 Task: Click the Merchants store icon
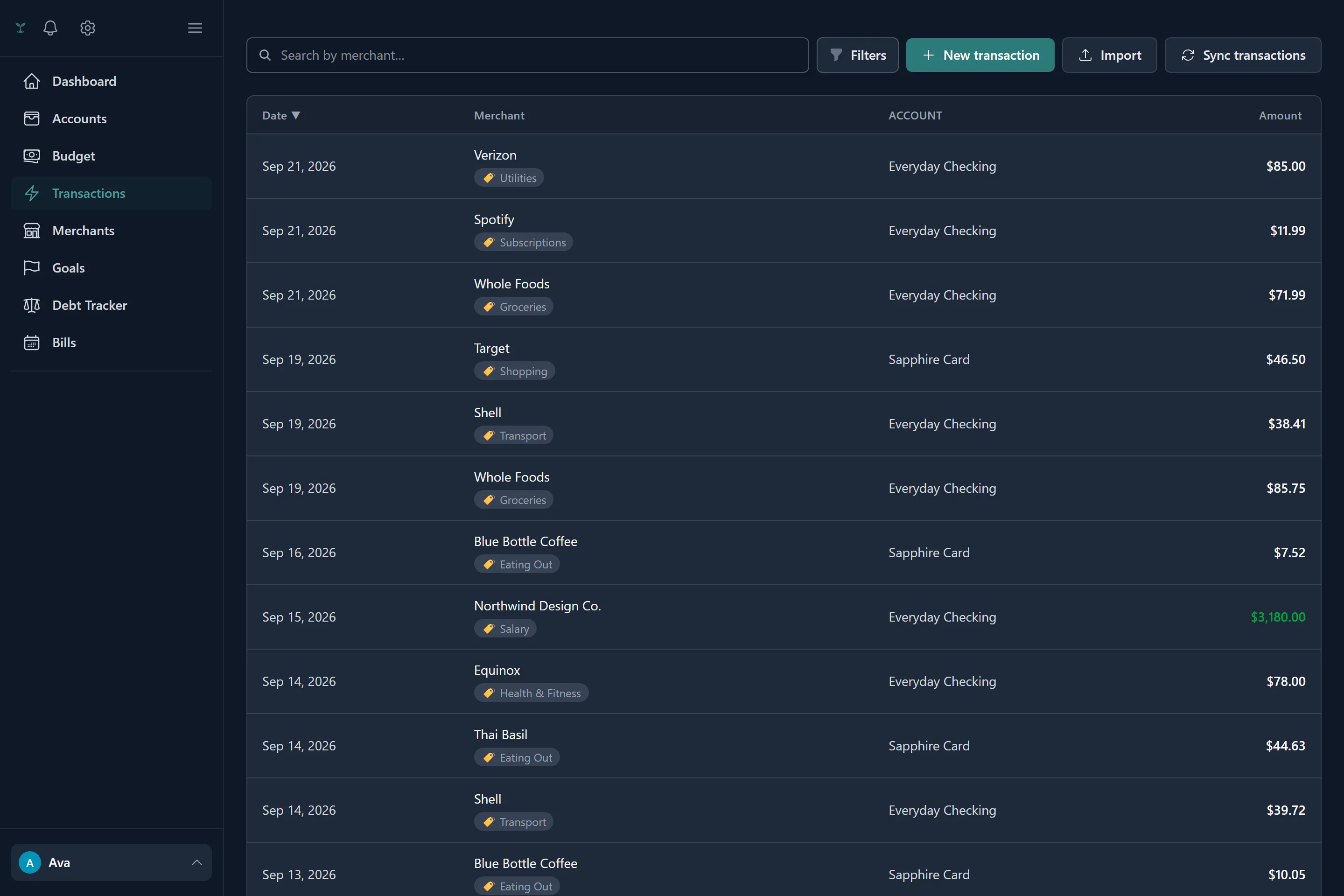[x=31, y=230]
